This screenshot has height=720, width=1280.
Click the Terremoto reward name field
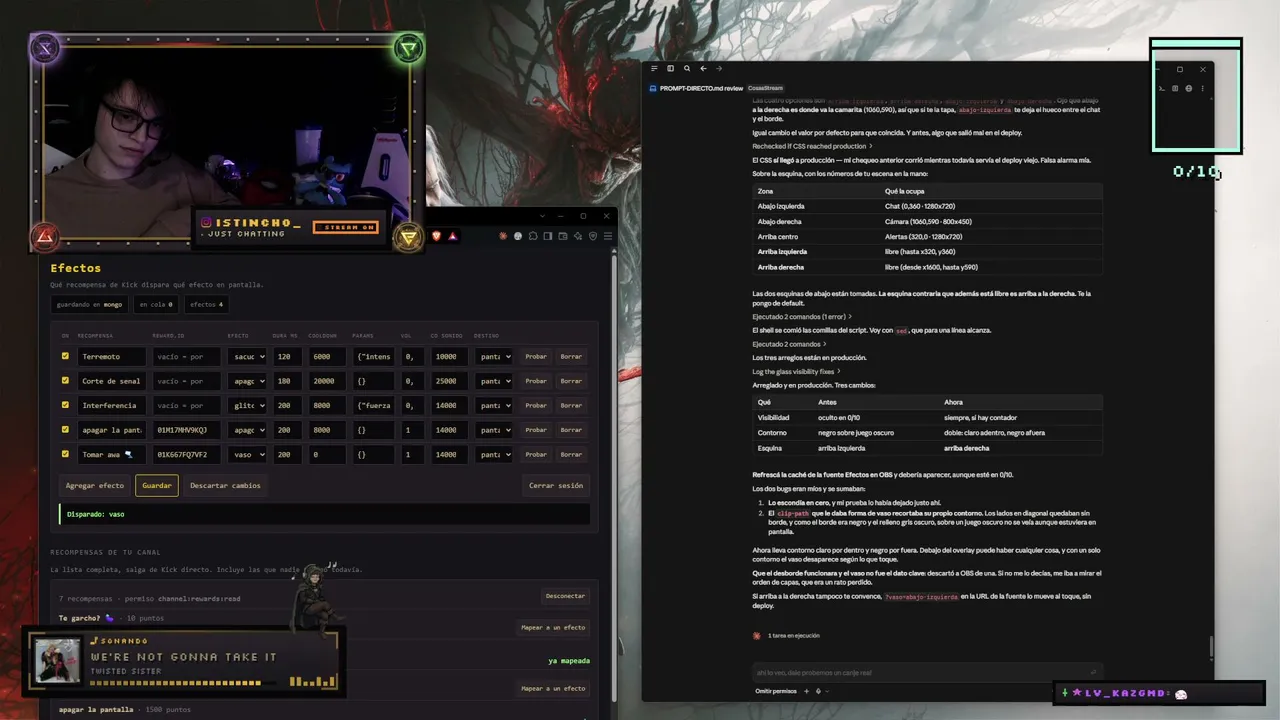pos(112,356)
